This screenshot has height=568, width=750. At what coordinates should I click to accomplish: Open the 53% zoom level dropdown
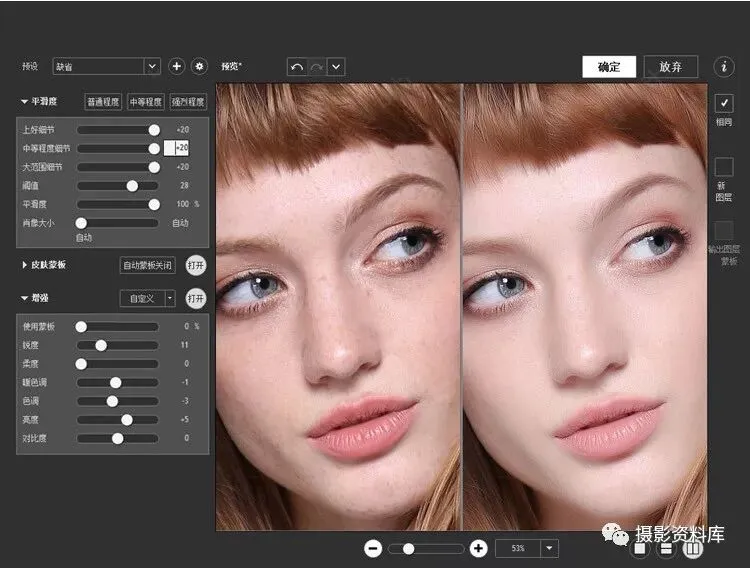tap(549, 548)
